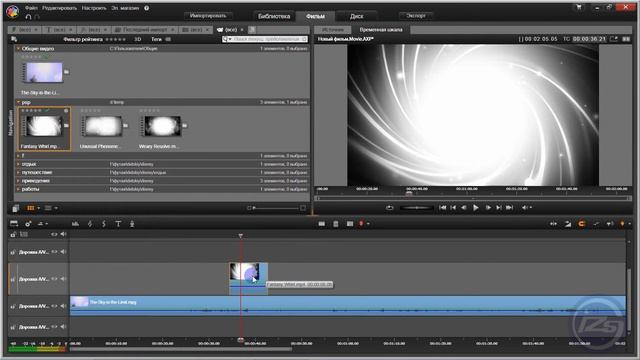Image resolution: width=640 pixels, height=360 pixels.
Task: Open the storyboard toggle icon on timeline toolbar
Action: click(14, 224)
